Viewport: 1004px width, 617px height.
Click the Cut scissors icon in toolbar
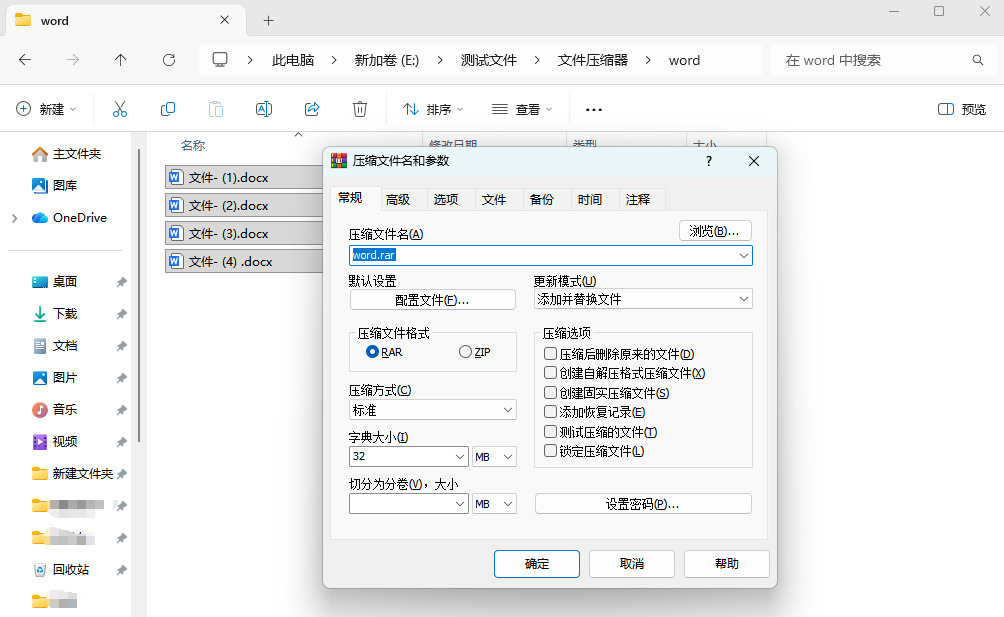120,109
